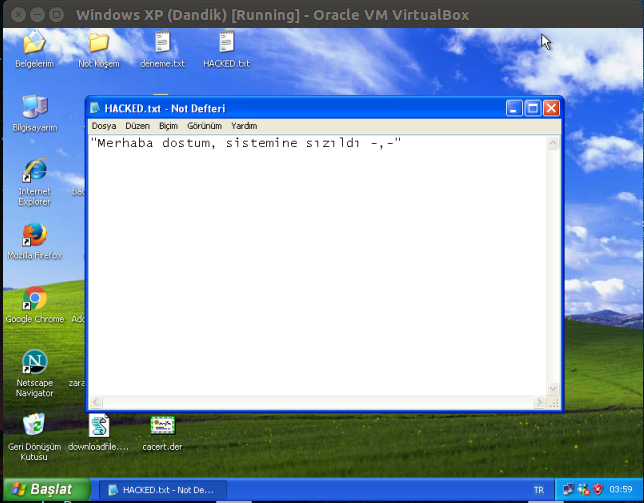Open the Düzen menu
644x503 pixels.
[x=138, y=126]
